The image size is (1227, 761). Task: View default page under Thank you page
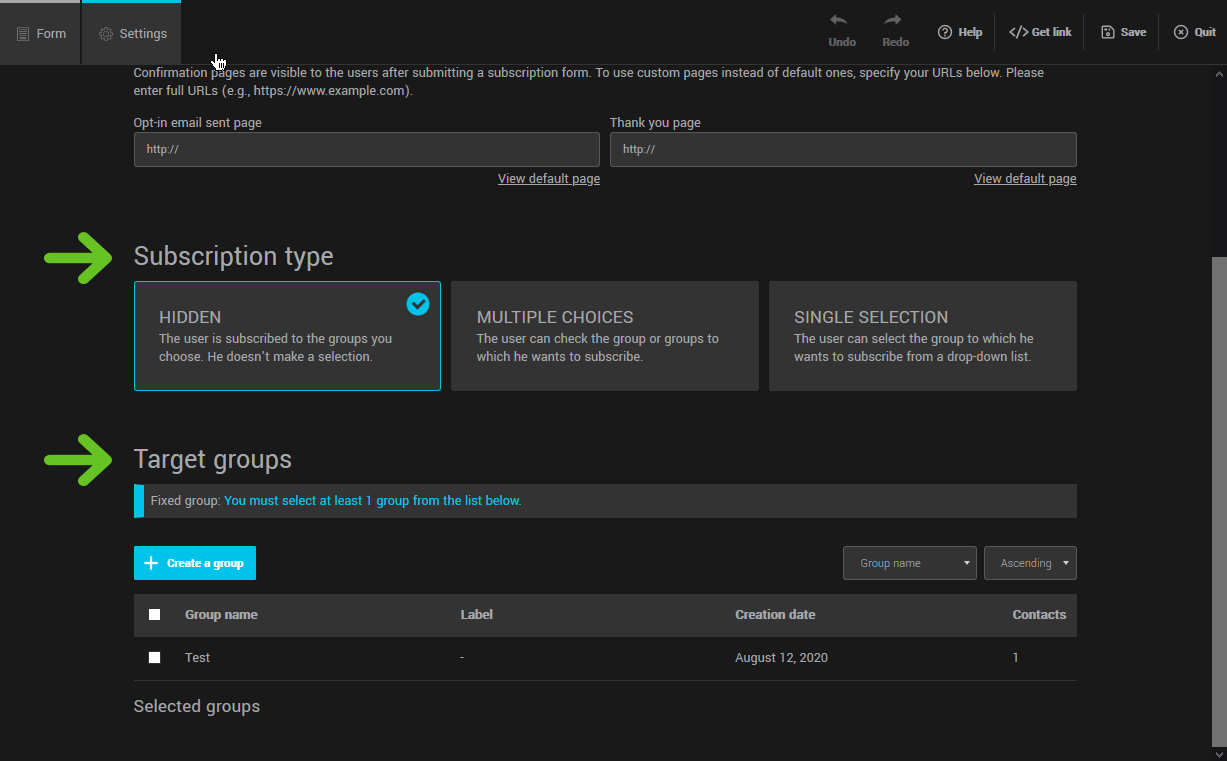(1025, 179)
